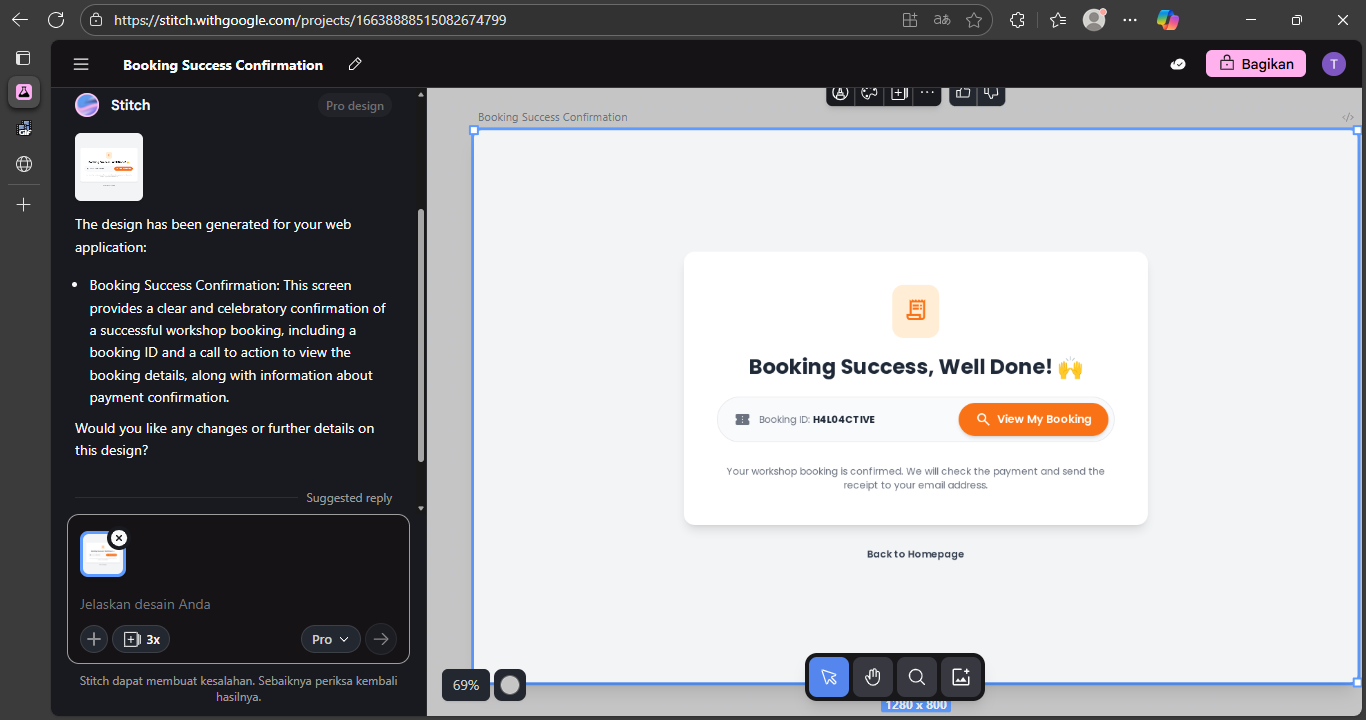Open the zoom search tool
This screenshot has height=720, width=1366.
tap(916, 677)
